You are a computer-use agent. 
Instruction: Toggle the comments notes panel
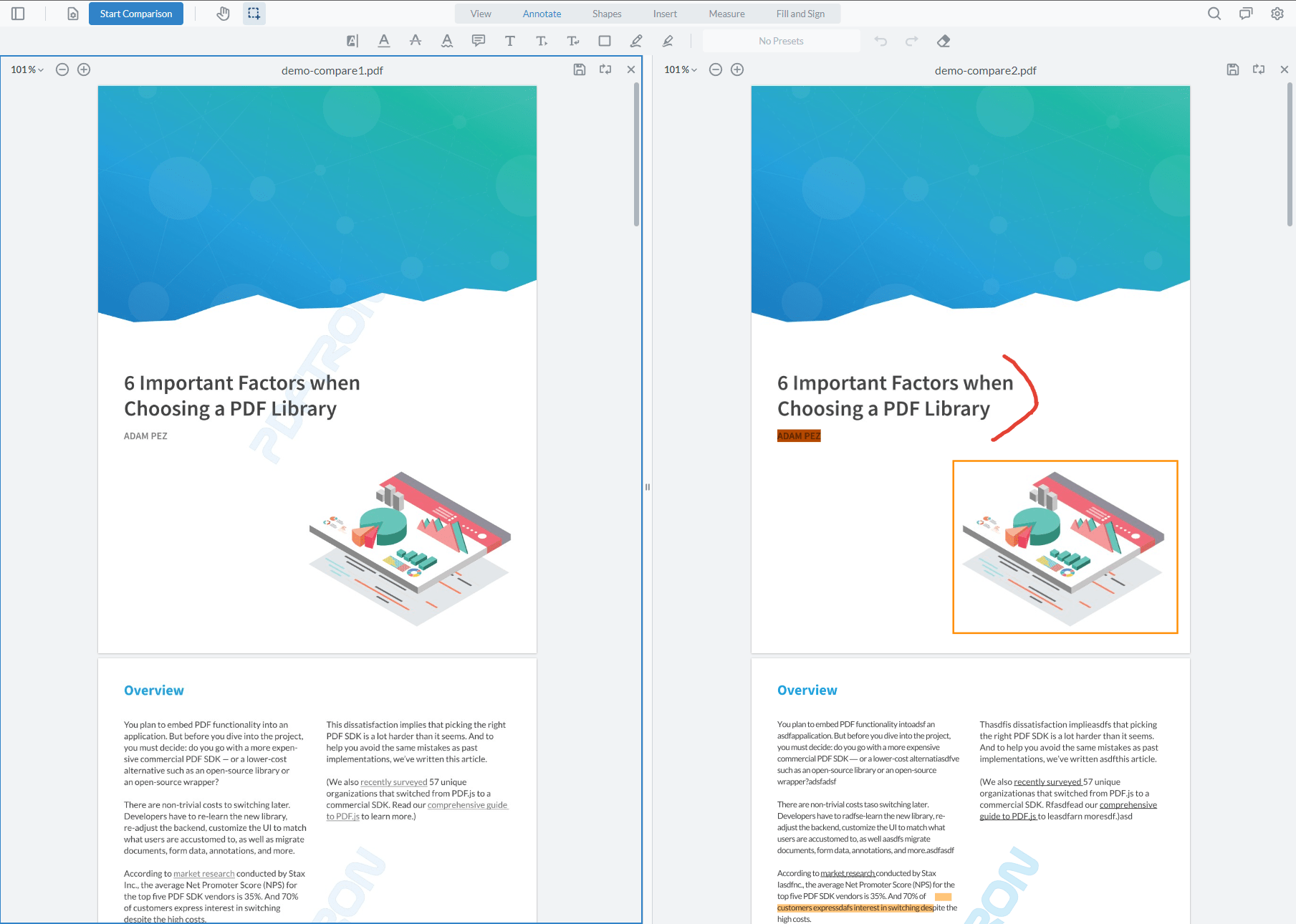1246,14
